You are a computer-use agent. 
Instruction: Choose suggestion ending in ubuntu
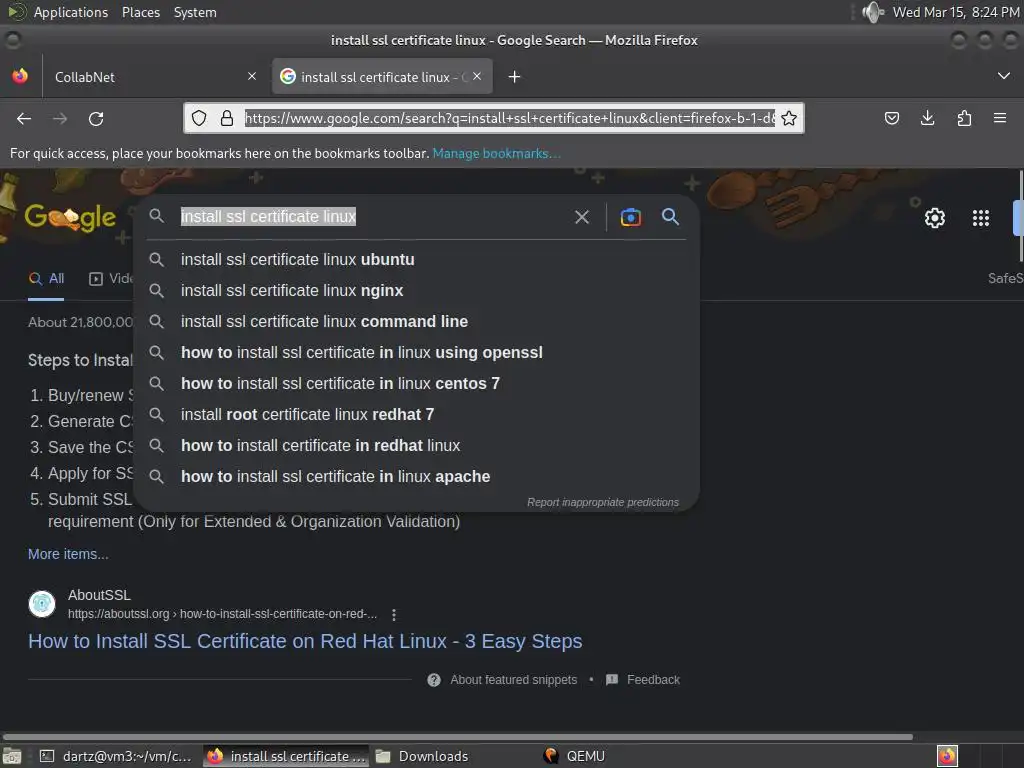click(x=416, y=259)
